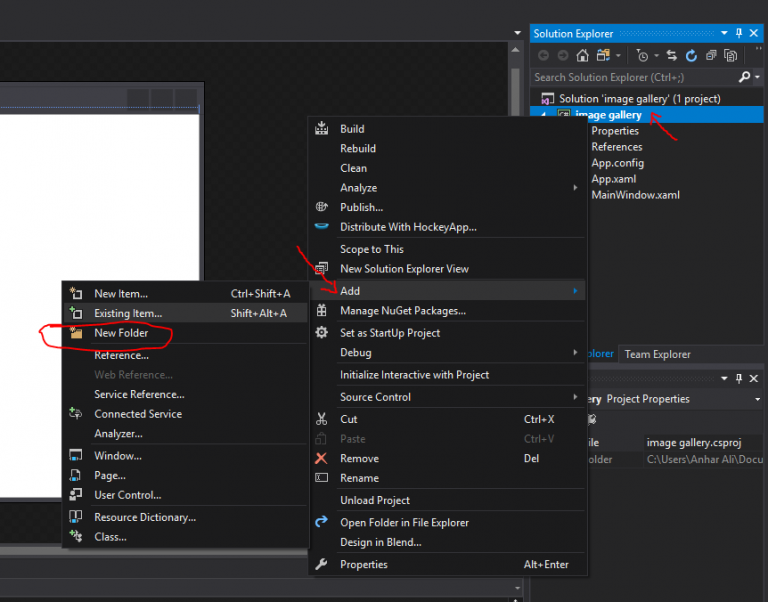Expand the Source Control submenu arrow
Viewport: 768px width, 602px height.
(576, 396)
